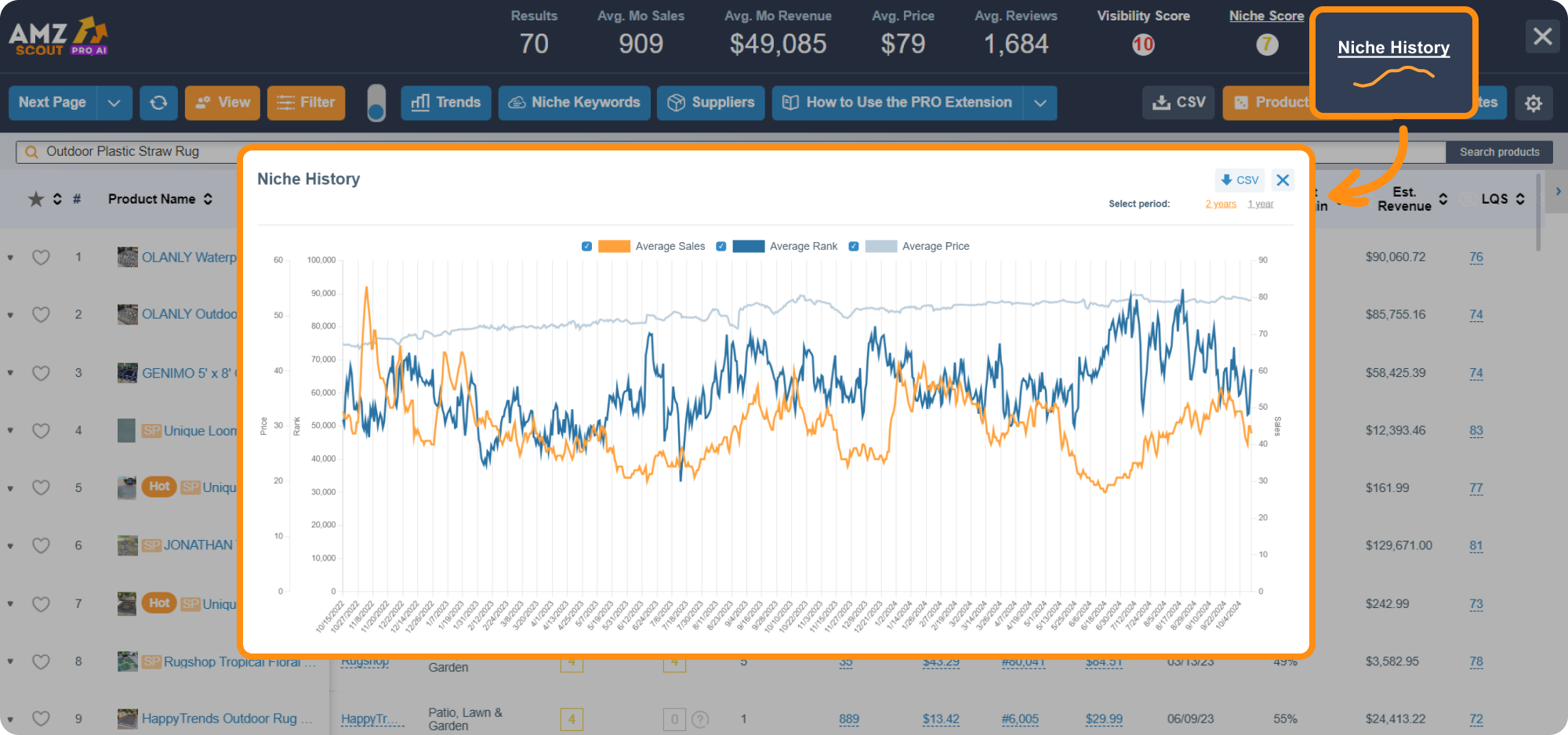
Task: Disable the Average Price line
Action: (x=854, y=245)
